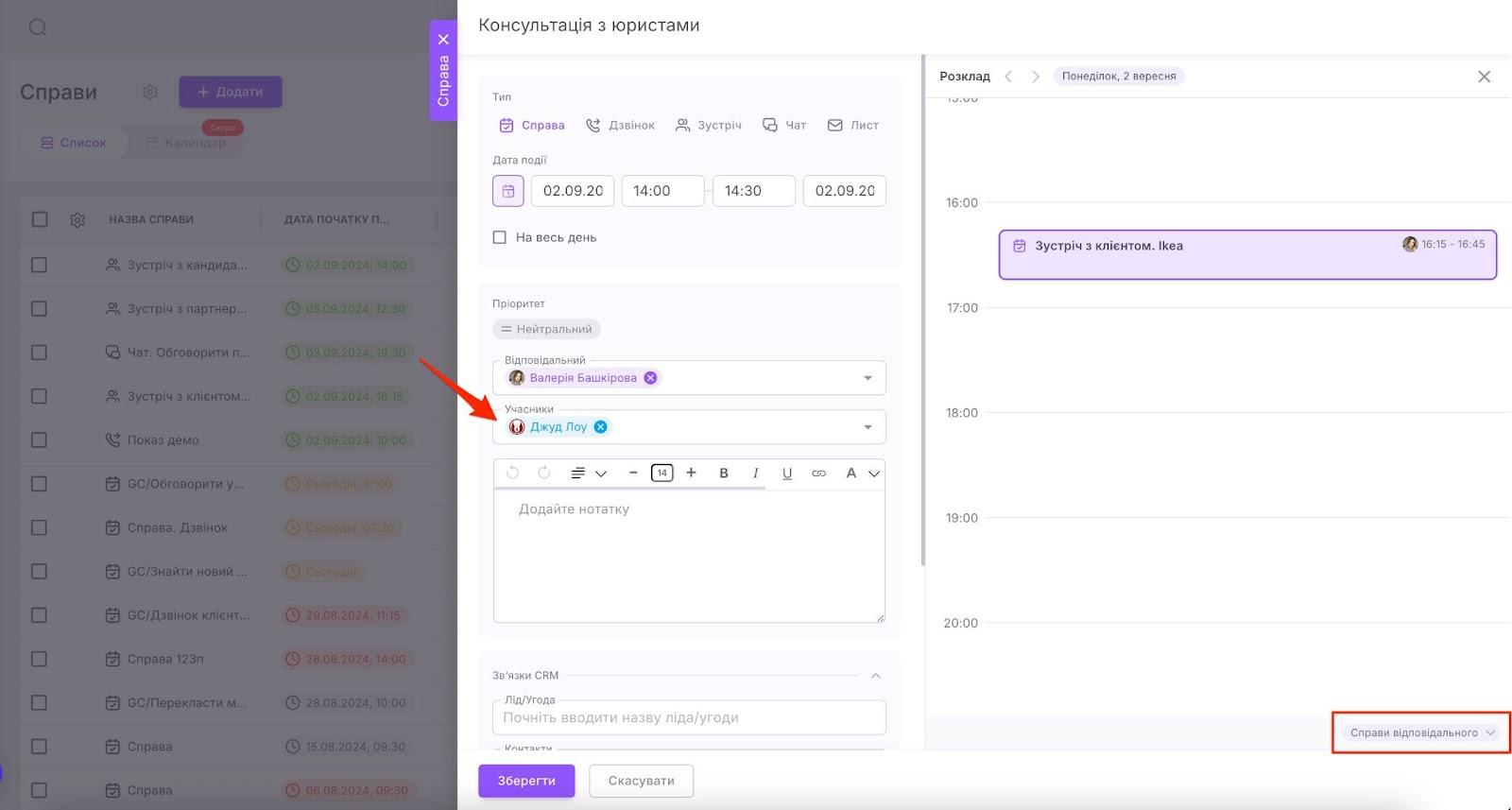Insert a link into the note
Image resolution: width=1512 pixels, height=810 pixels.
tap(818, 473)
